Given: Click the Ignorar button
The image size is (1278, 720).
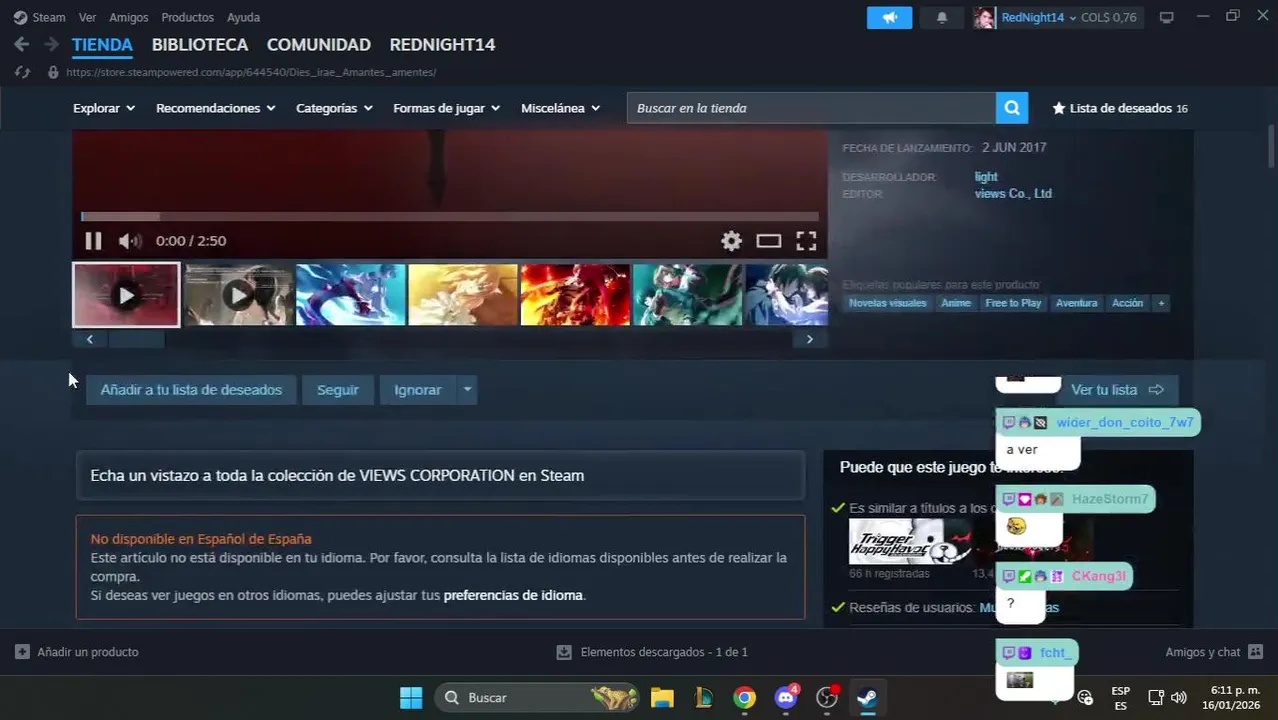Looking at the screenshot, I should pyautogui.click(x=418, y=390).
